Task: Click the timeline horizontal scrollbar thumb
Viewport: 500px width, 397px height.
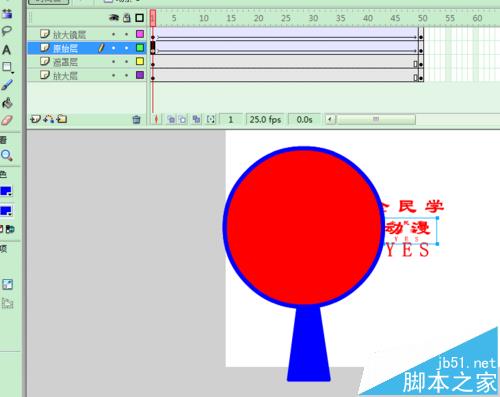Action: pyautogui.click(x=376, y=119)
